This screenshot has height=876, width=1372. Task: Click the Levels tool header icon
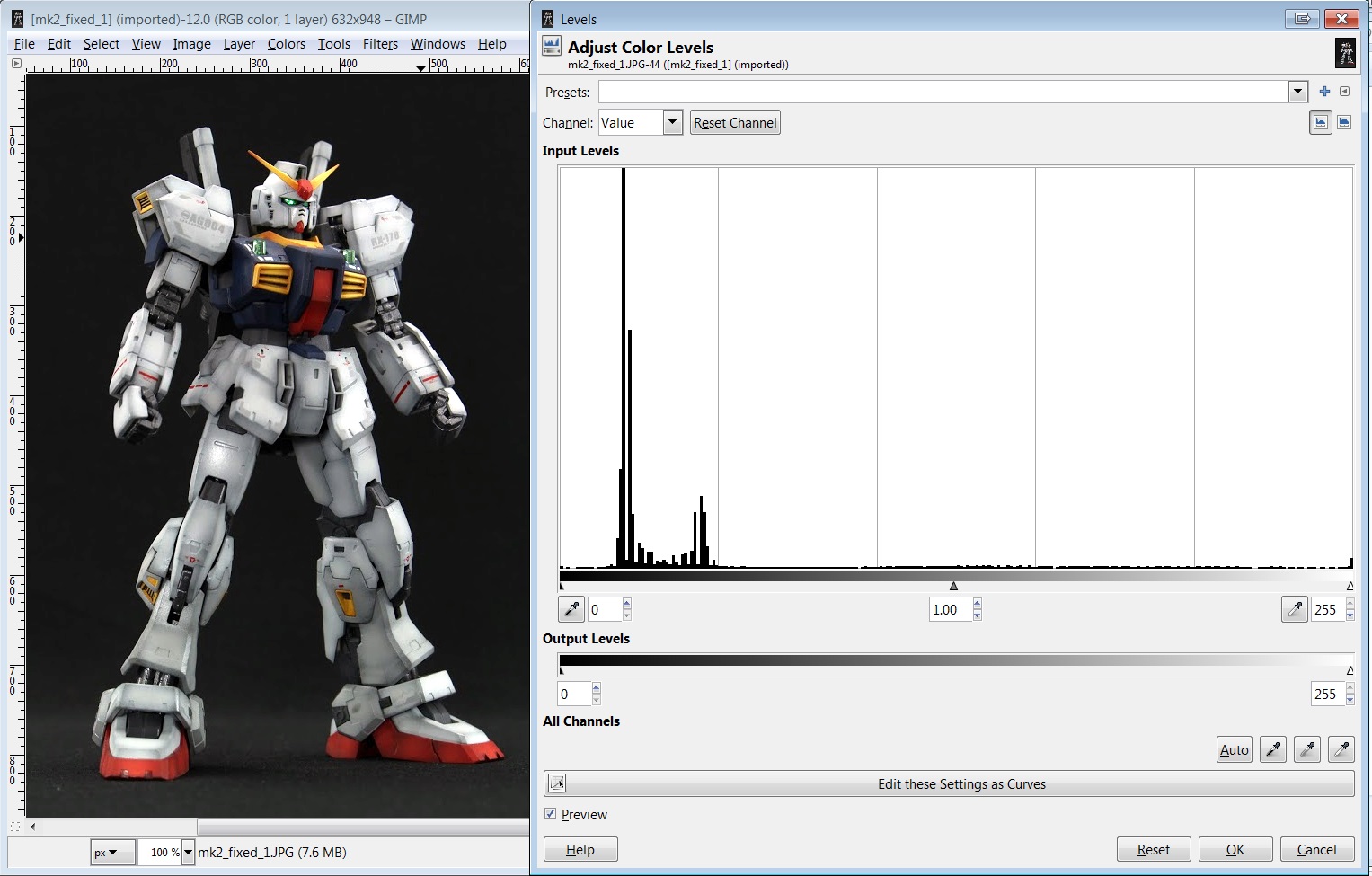tap(551, 47)
